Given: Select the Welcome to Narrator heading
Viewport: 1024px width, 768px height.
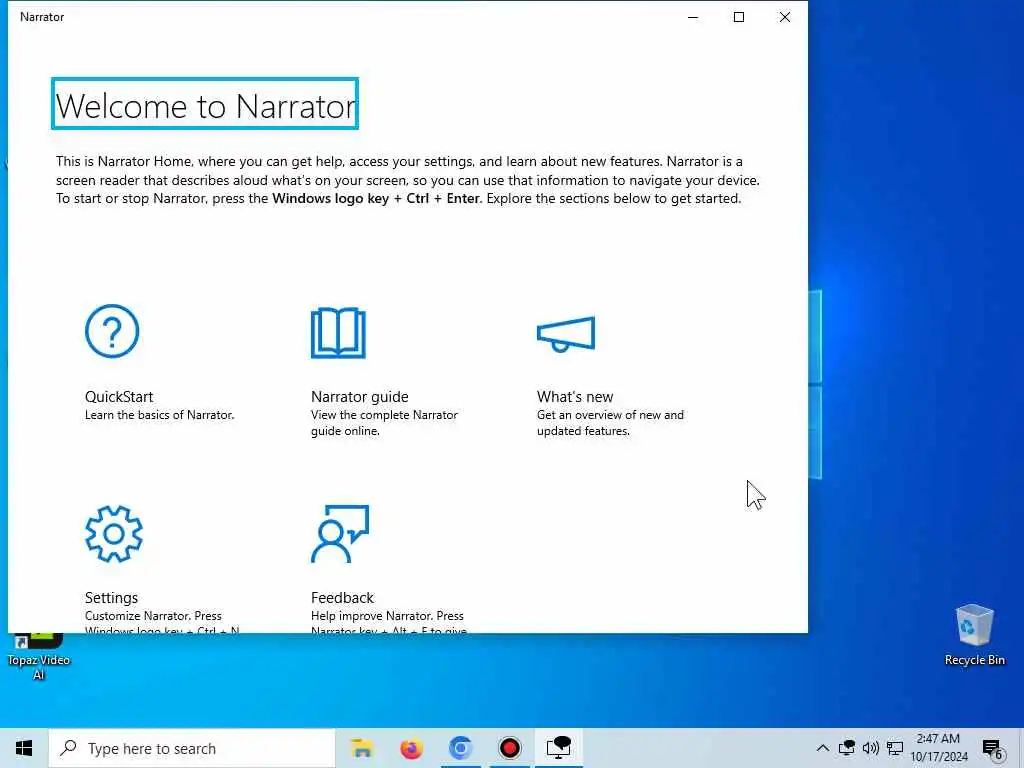Looking at the screenshot, I should point(205,104).
